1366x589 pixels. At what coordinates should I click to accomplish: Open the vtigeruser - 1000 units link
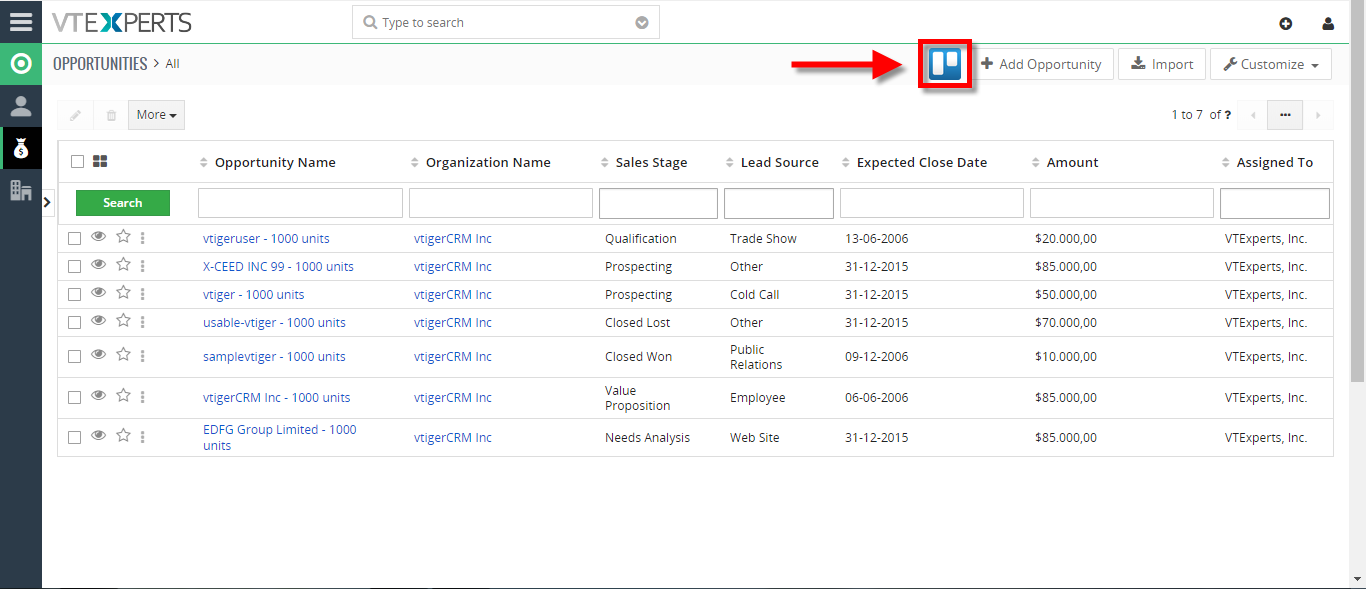(x=266, y=239)
